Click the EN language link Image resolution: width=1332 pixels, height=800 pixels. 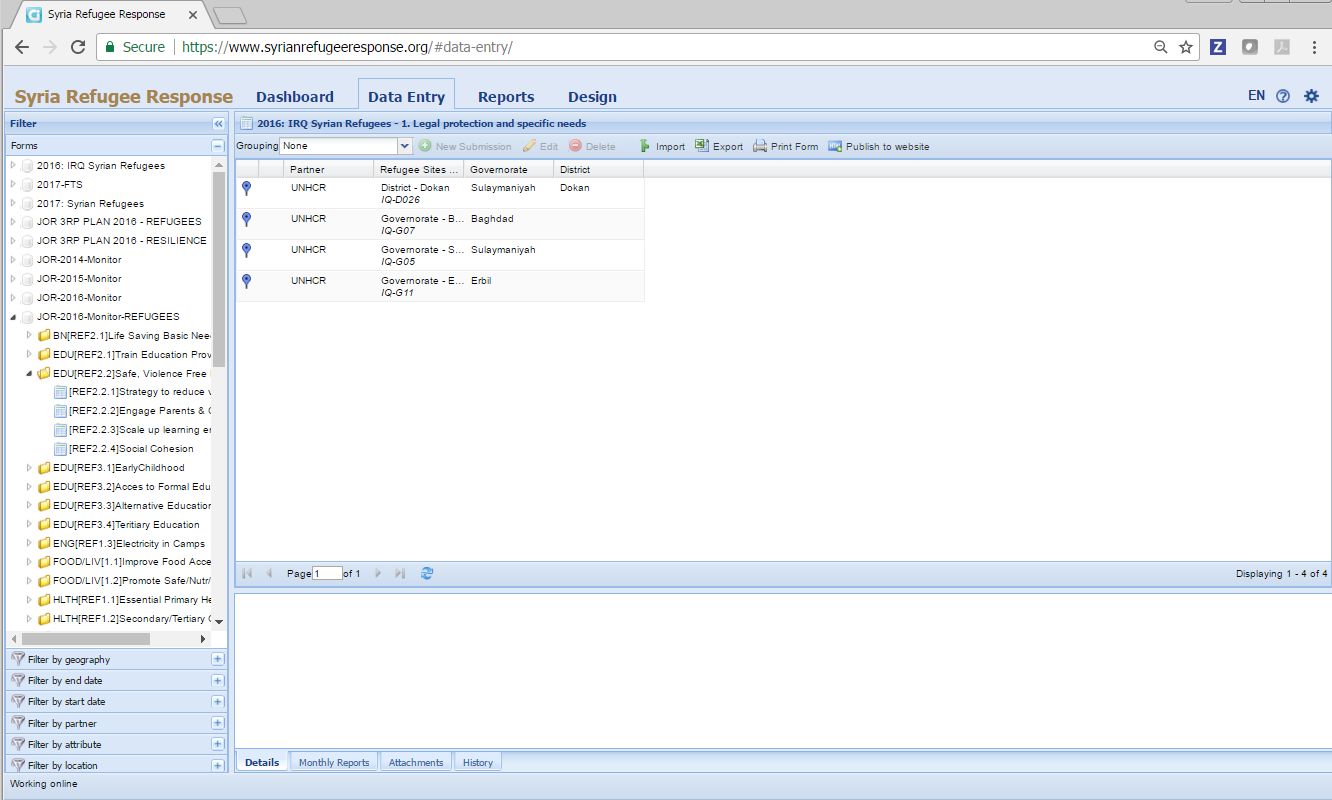tap(1256, 96)
